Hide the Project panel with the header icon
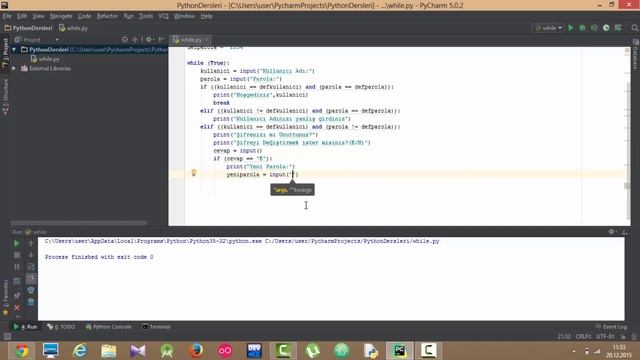Viewport: 640px width, 360px height. [161, 40]
